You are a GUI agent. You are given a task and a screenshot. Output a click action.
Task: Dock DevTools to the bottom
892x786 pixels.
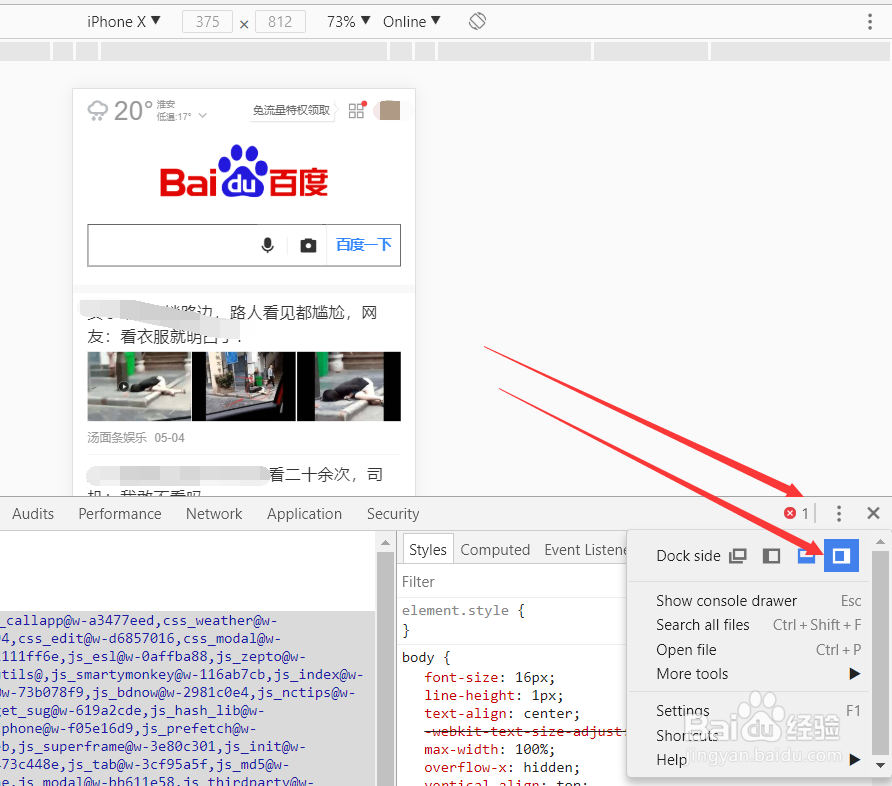click(806, 555)
